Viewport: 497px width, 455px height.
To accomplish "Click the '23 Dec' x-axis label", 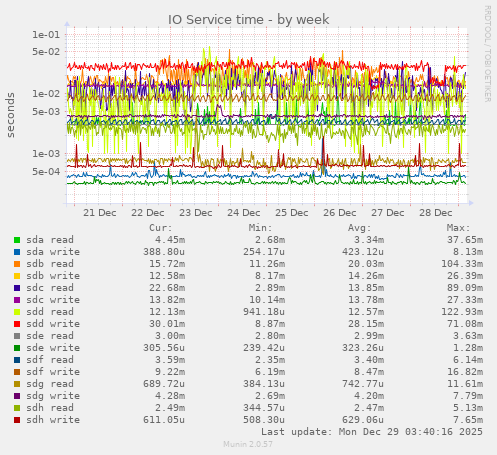I will [x=196, y=213].
